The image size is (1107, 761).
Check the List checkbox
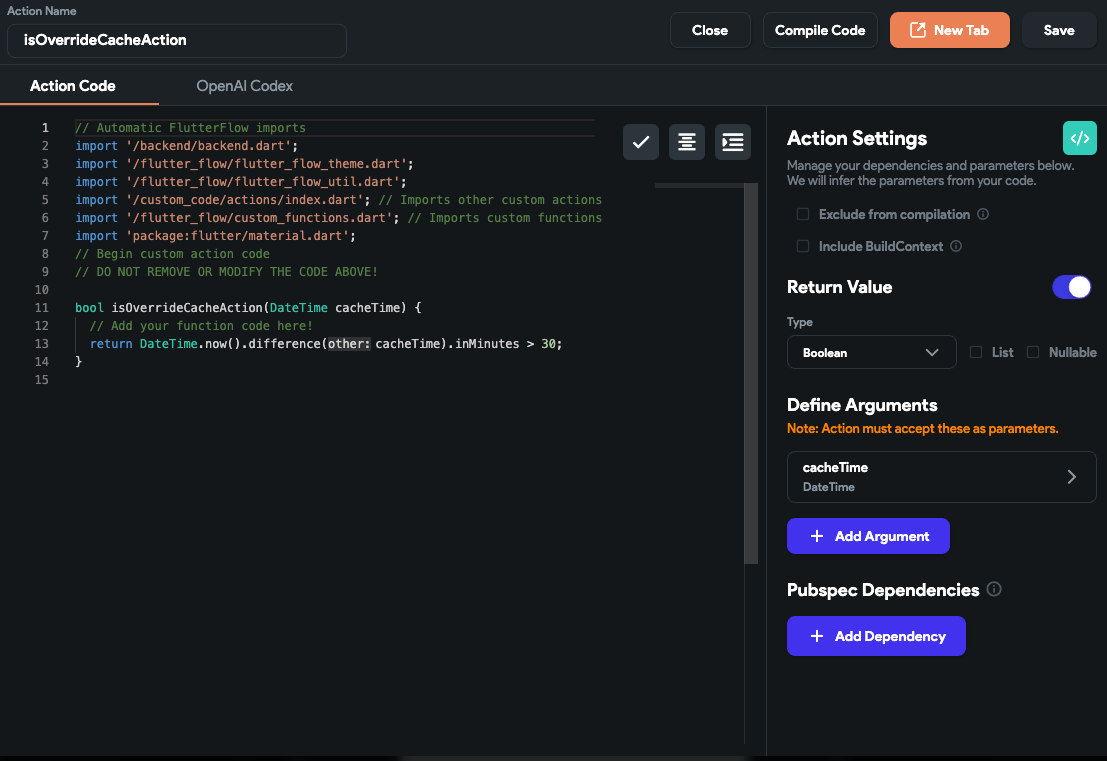pyautogui.click(x=976, y=352)
